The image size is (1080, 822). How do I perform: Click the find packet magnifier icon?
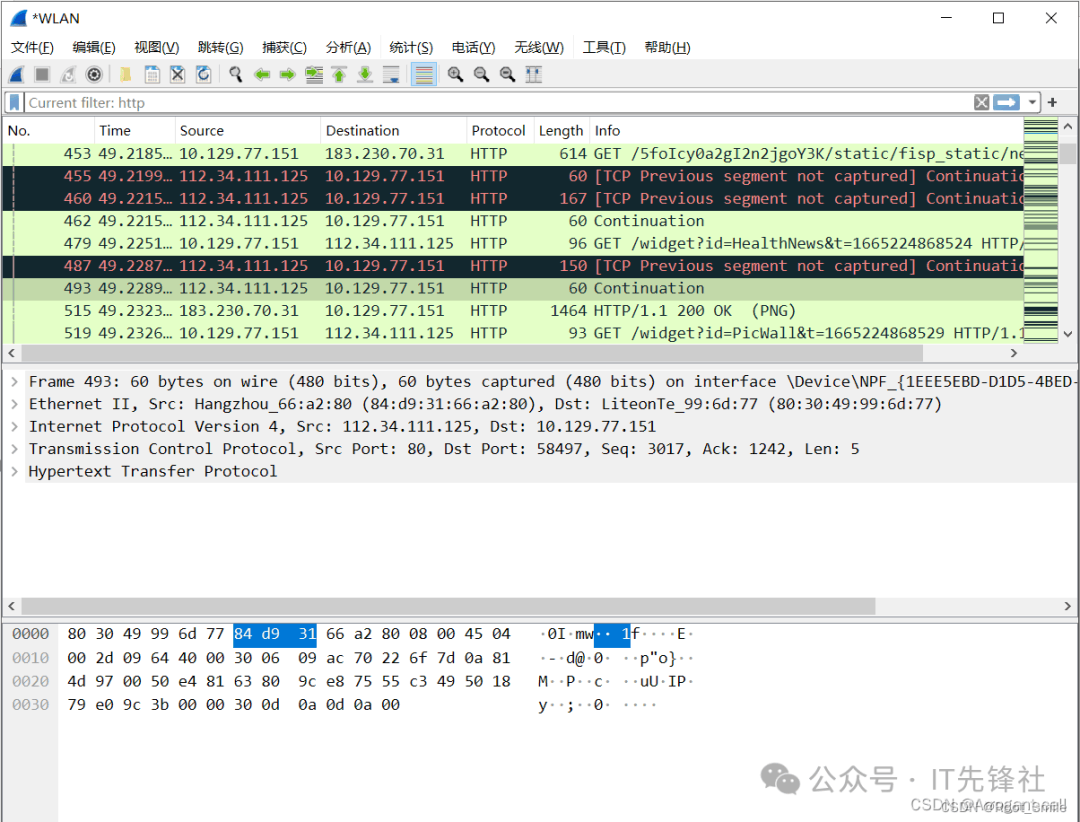point(236,74)
